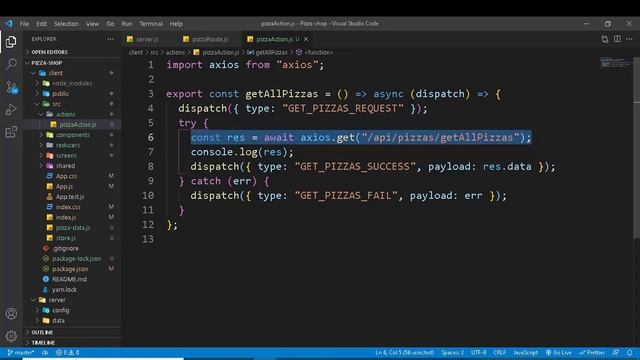This screenshot has width=640, height=360.
Task: Open App.css in the file tree
Action: pos(66,176)
